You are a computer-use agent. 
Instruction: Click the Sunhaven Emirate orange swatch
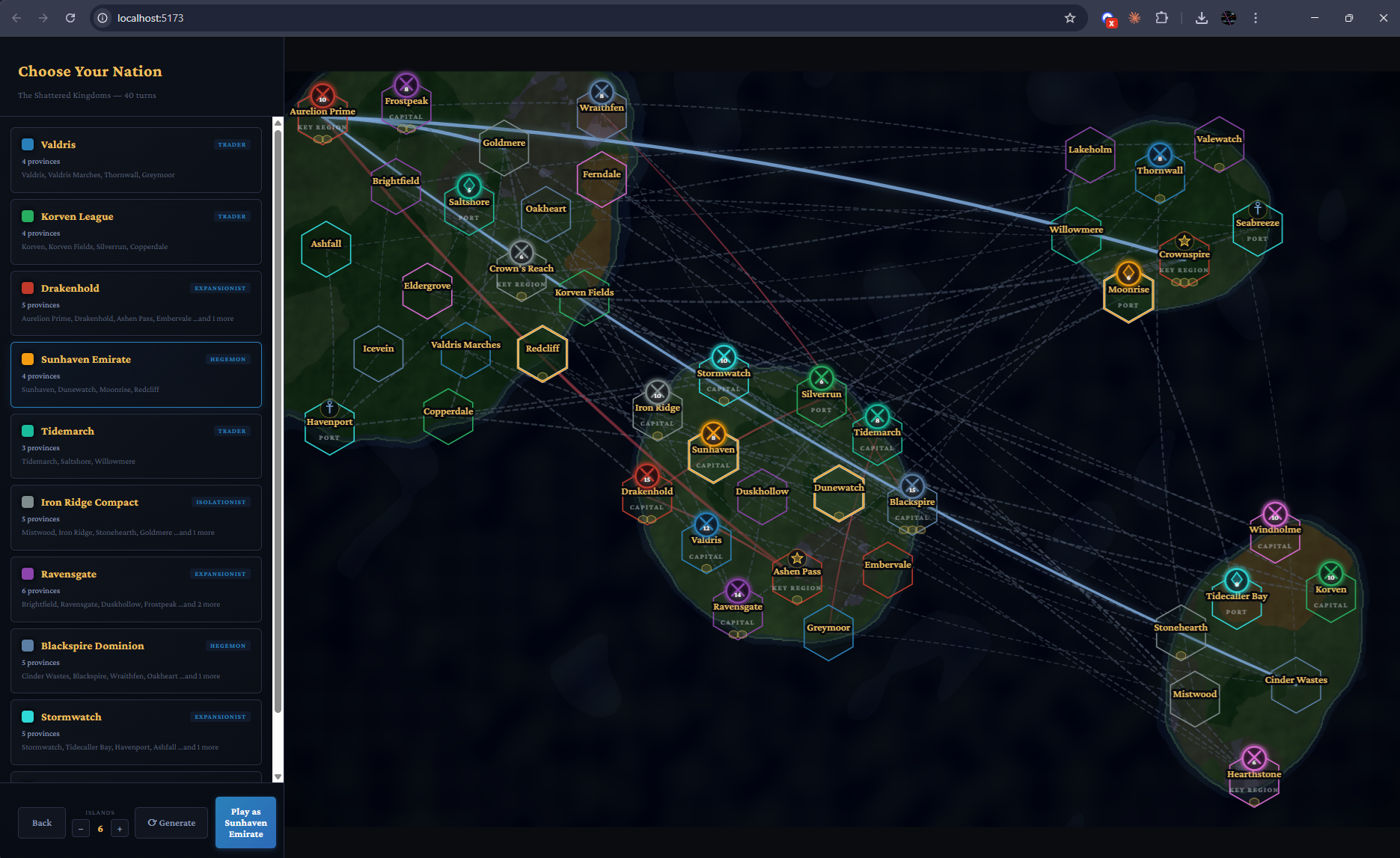pyautogui.click(x=28, y=359)
